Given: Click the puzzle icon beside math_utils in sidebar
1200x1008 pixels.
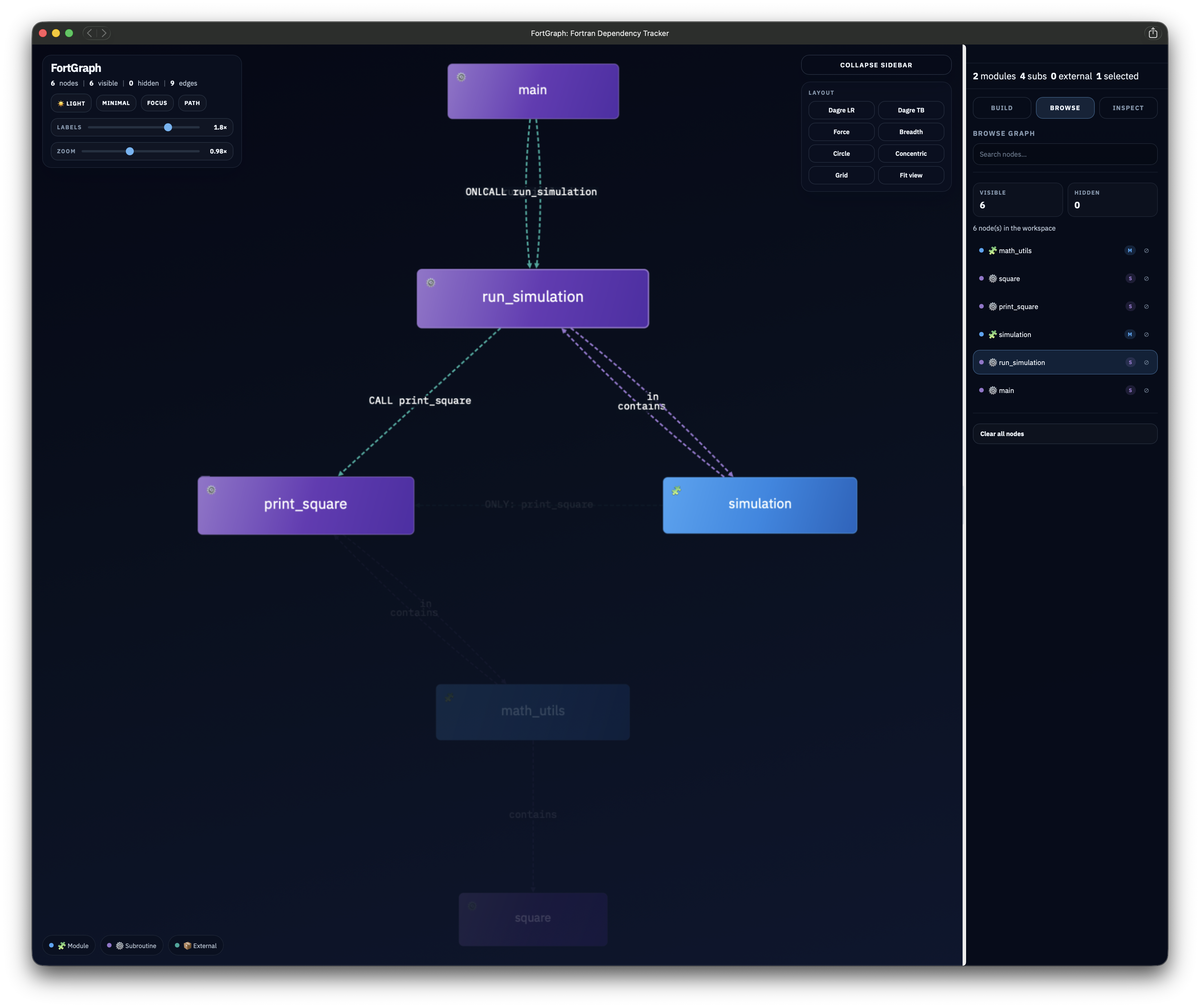Looking at the screenshot, I should click(993, 250).
